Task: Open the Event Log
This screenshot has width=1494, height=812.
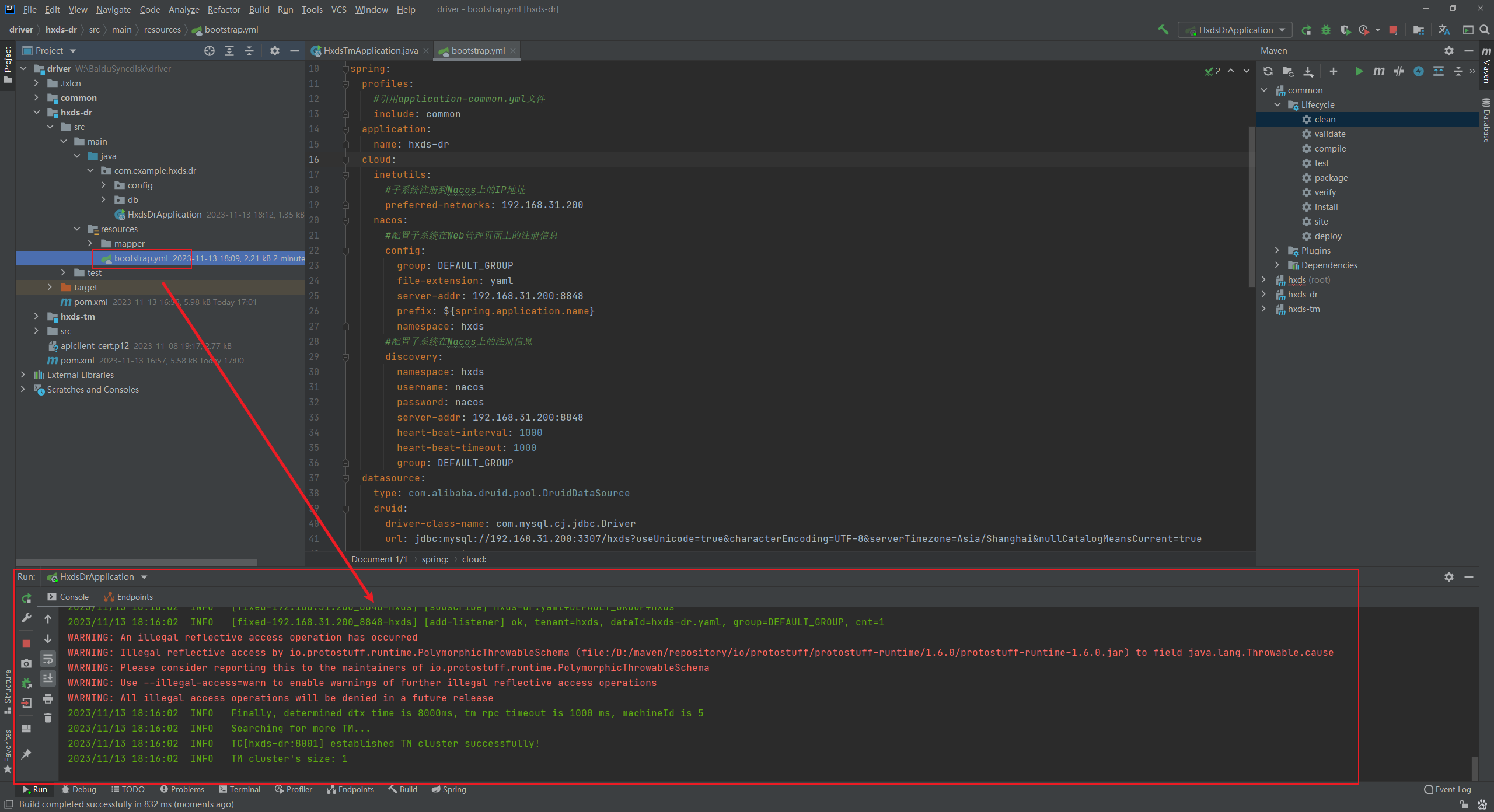Action: click(x=1447, y=789)
